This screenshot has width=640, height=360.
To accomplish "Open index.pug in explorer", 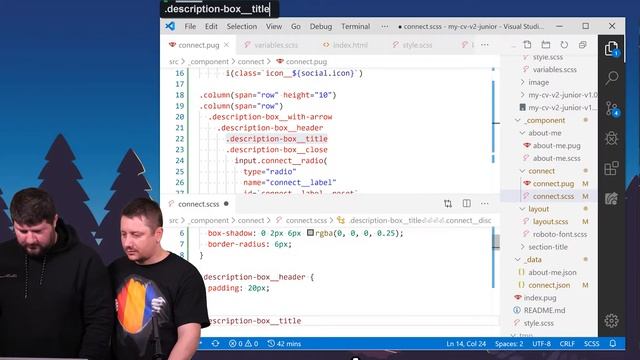I will [540, 298].
